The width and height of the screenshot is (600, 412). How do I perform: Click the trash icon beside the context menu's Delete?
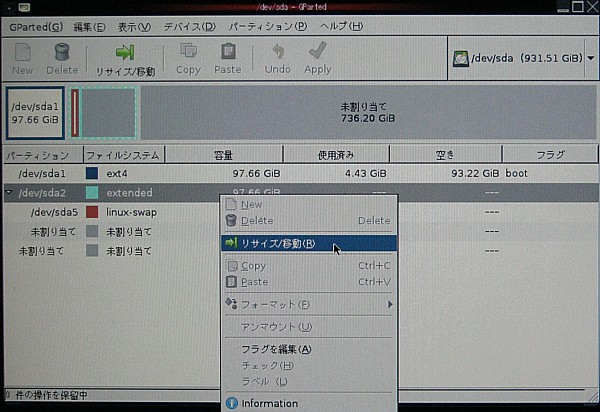click(x=231, y=220)
